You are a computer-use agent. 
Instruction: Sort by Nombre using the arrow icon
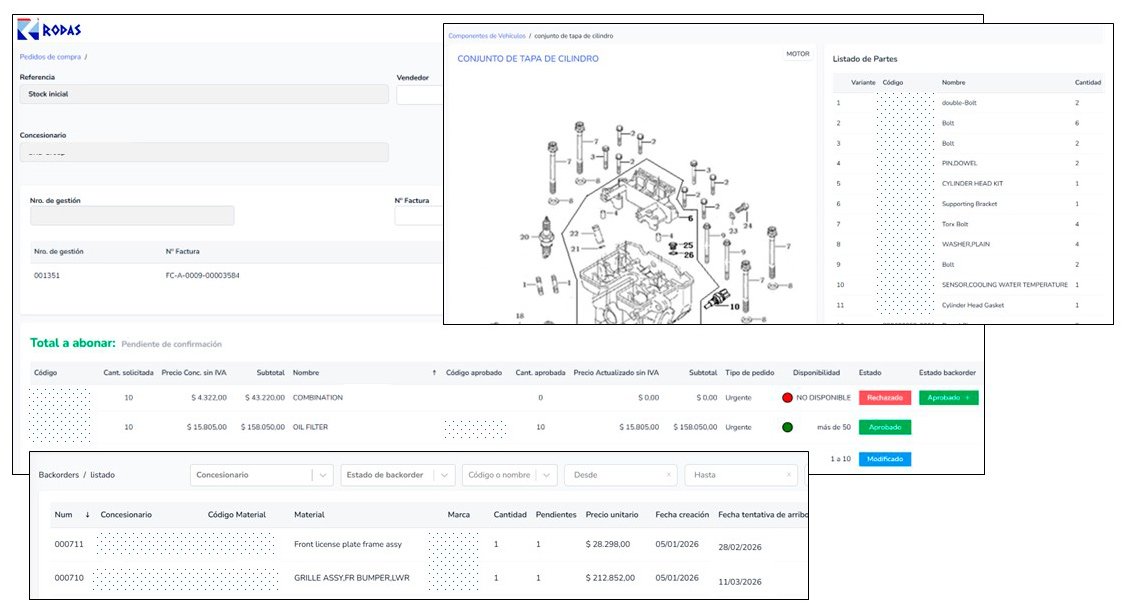434,373
